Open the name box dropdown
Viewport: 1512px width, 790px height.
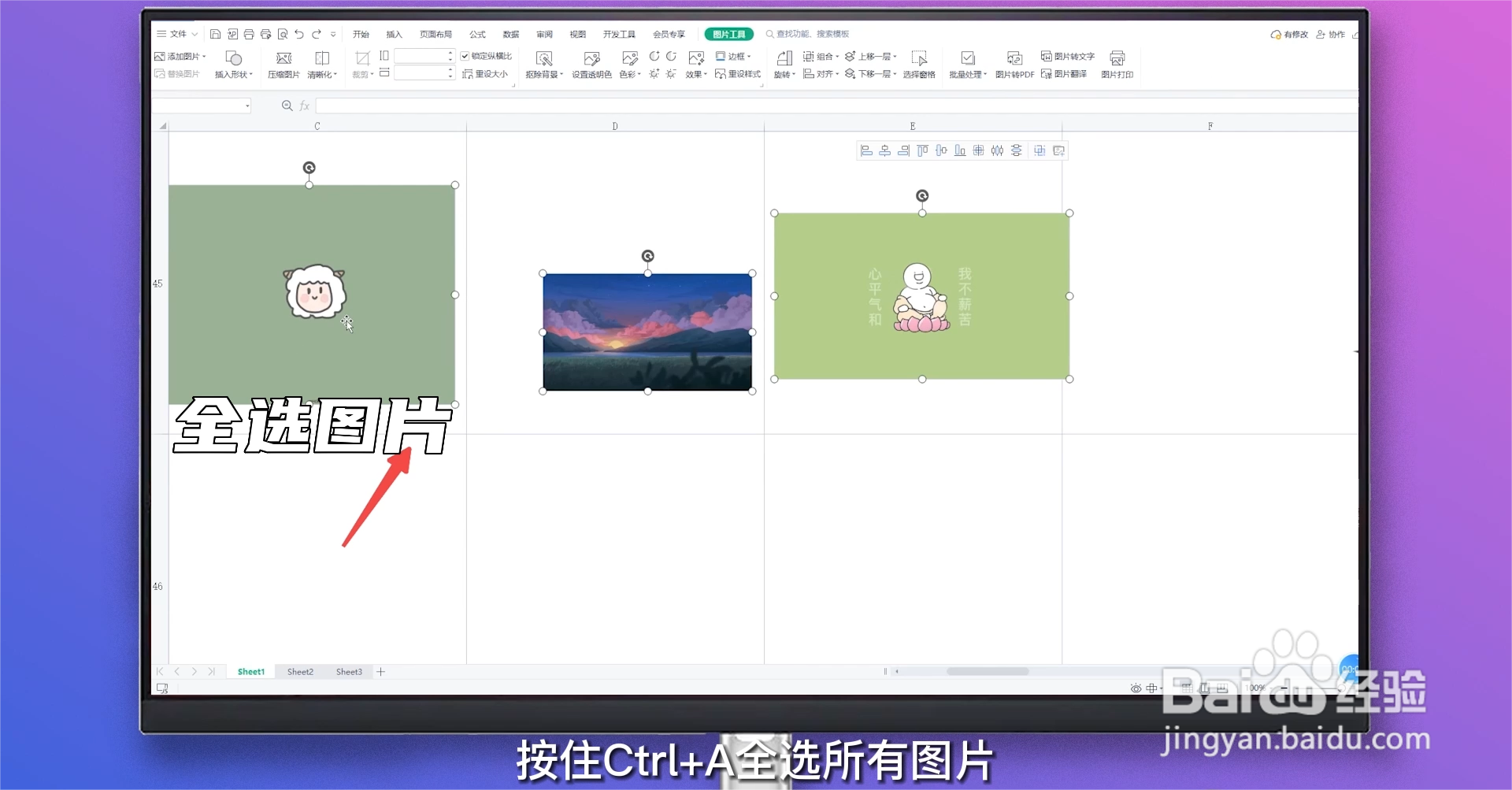point(247,106)
